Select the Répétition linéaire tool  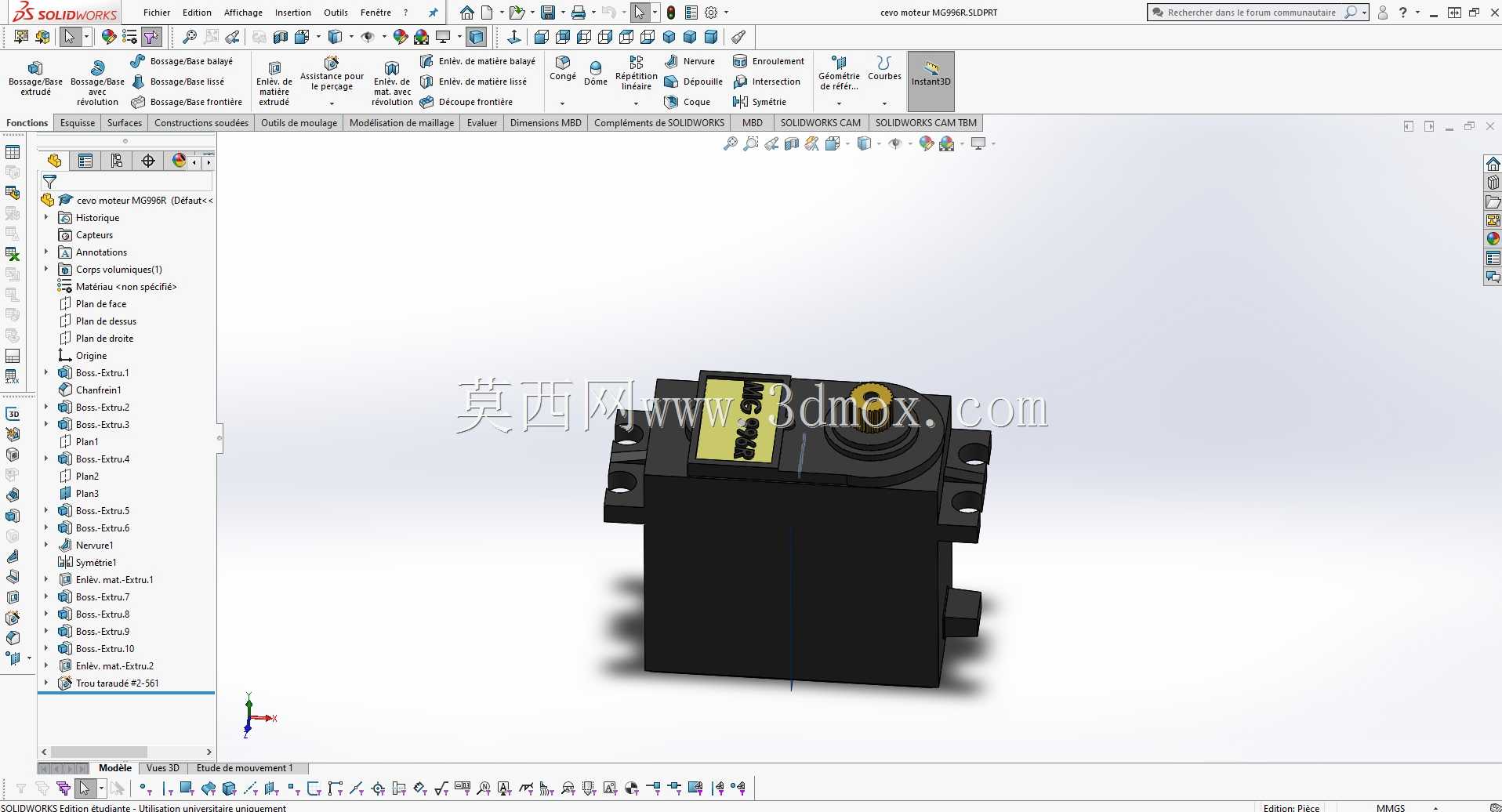tap(636, 73)
